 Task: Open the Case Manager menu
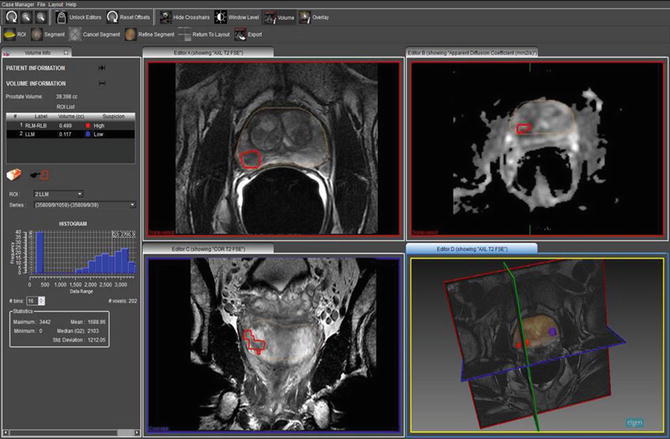[19, 4]
